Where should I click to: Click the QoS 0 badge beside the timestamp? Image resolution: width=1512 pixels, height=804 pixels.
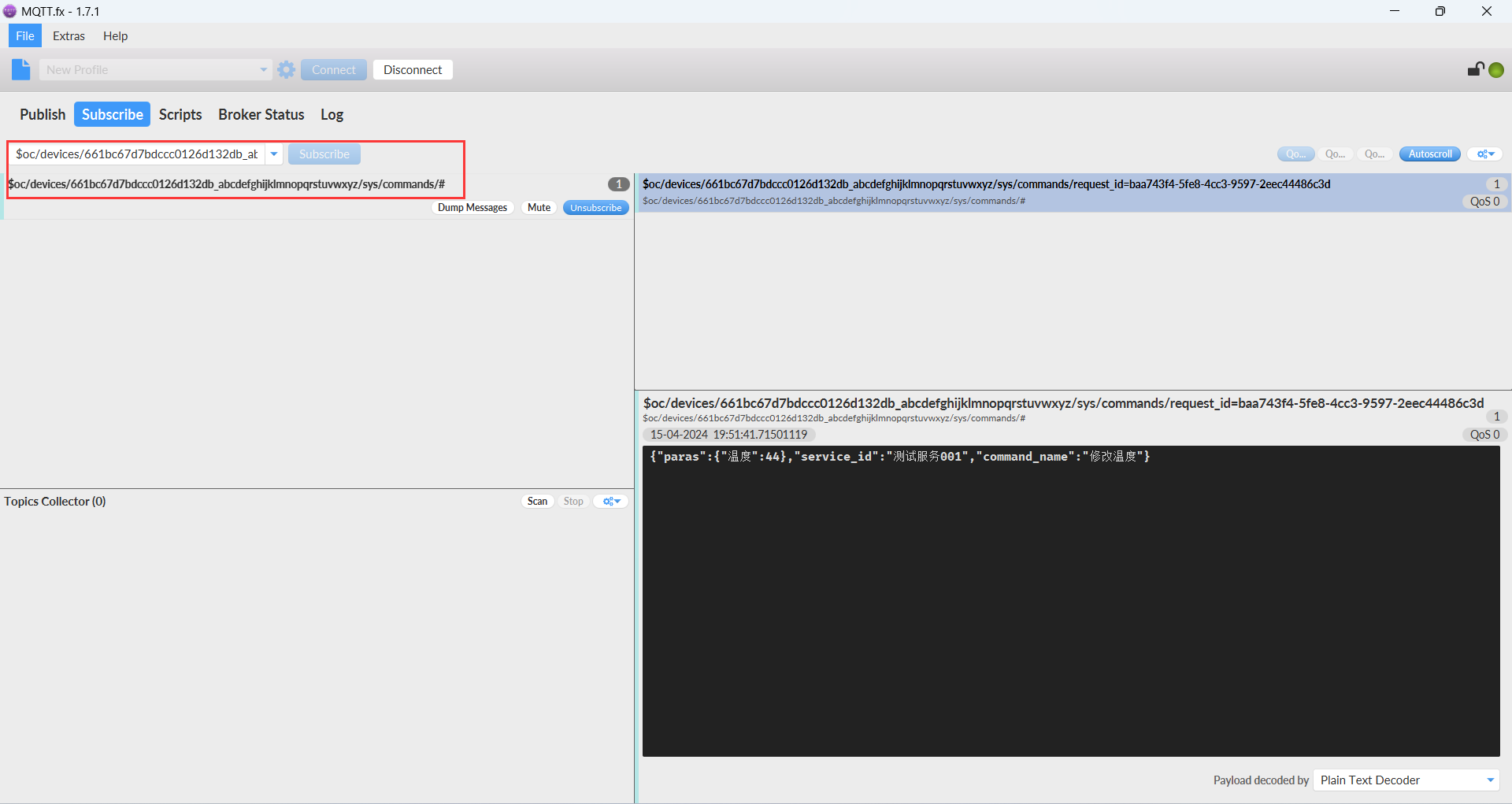(1485, 435)
